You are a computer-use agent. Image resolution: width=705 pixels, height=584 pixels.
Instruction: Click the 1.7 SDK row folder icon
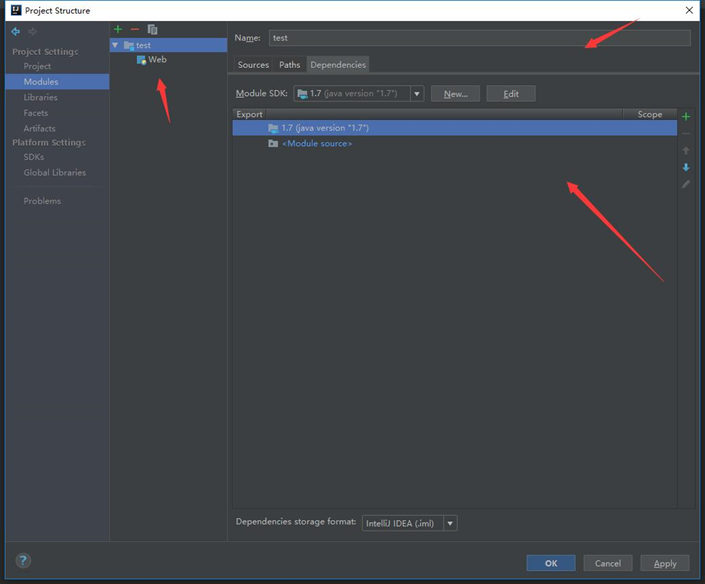pyautogui.click(x=273, y=128)
